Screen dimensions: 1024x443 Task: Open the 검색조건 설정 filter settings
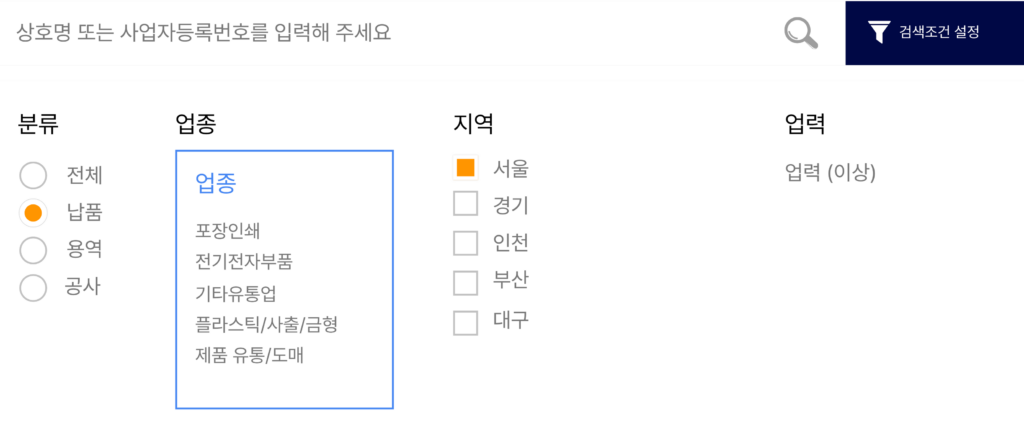point(938,33)
